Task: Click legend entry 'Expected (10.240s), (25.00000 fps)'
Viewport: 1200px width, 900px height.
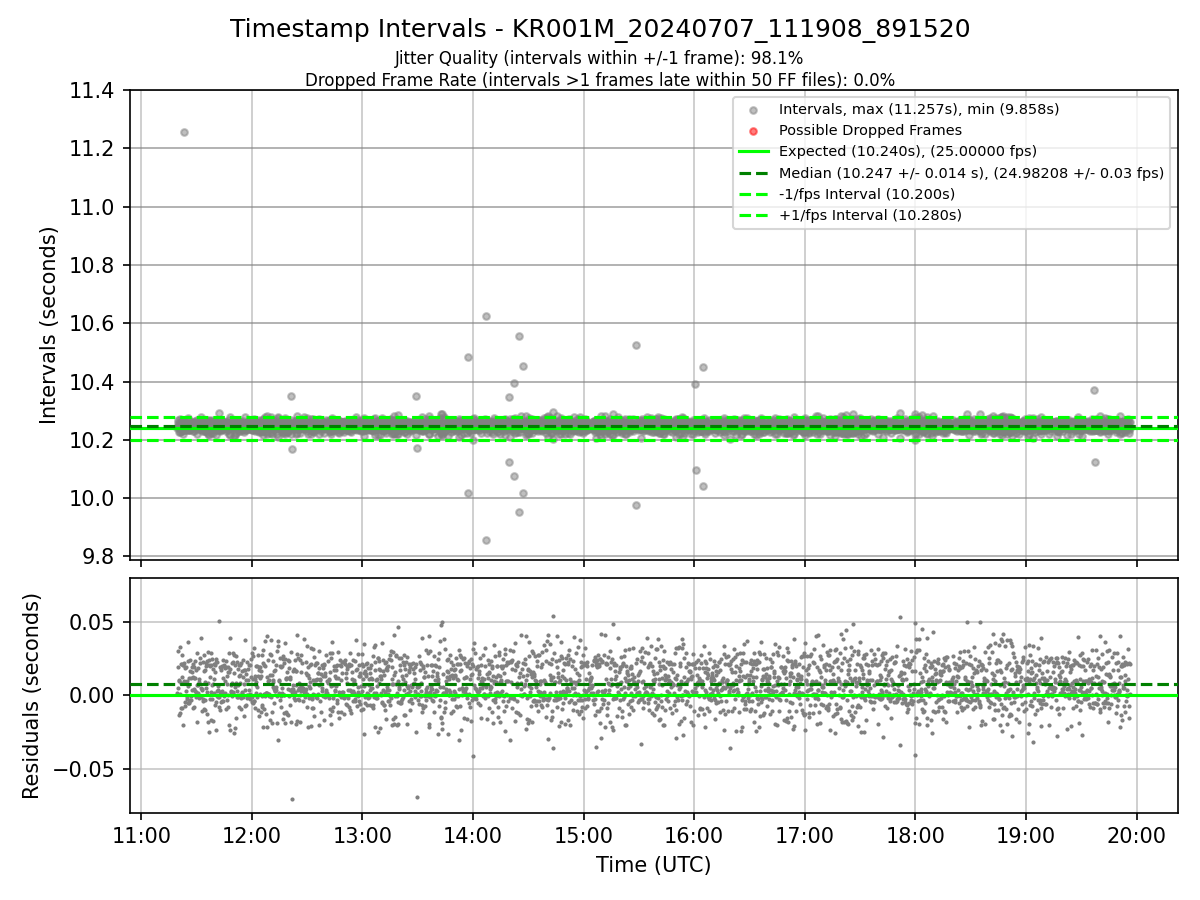Action: coord(908,151)
